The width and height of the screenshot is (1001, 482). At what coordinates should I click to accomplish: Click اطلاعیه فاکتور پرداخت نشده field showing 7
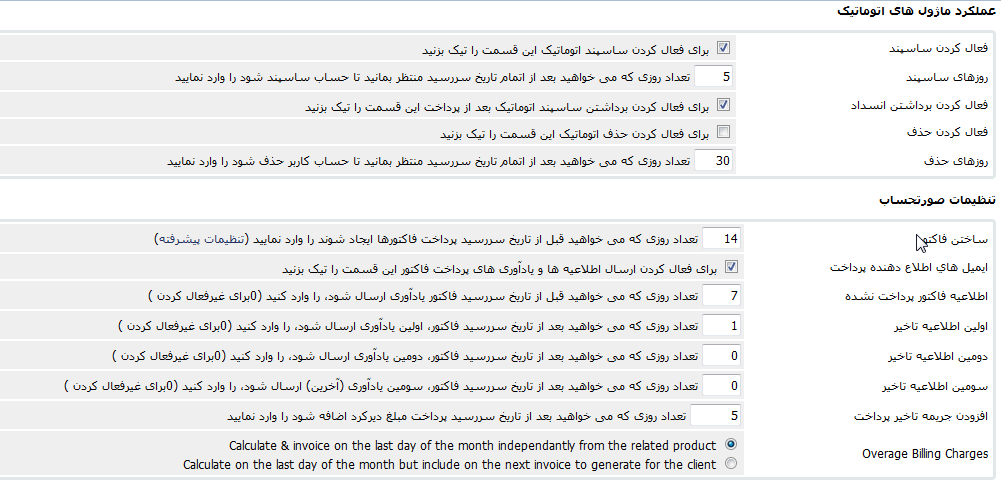721,296
